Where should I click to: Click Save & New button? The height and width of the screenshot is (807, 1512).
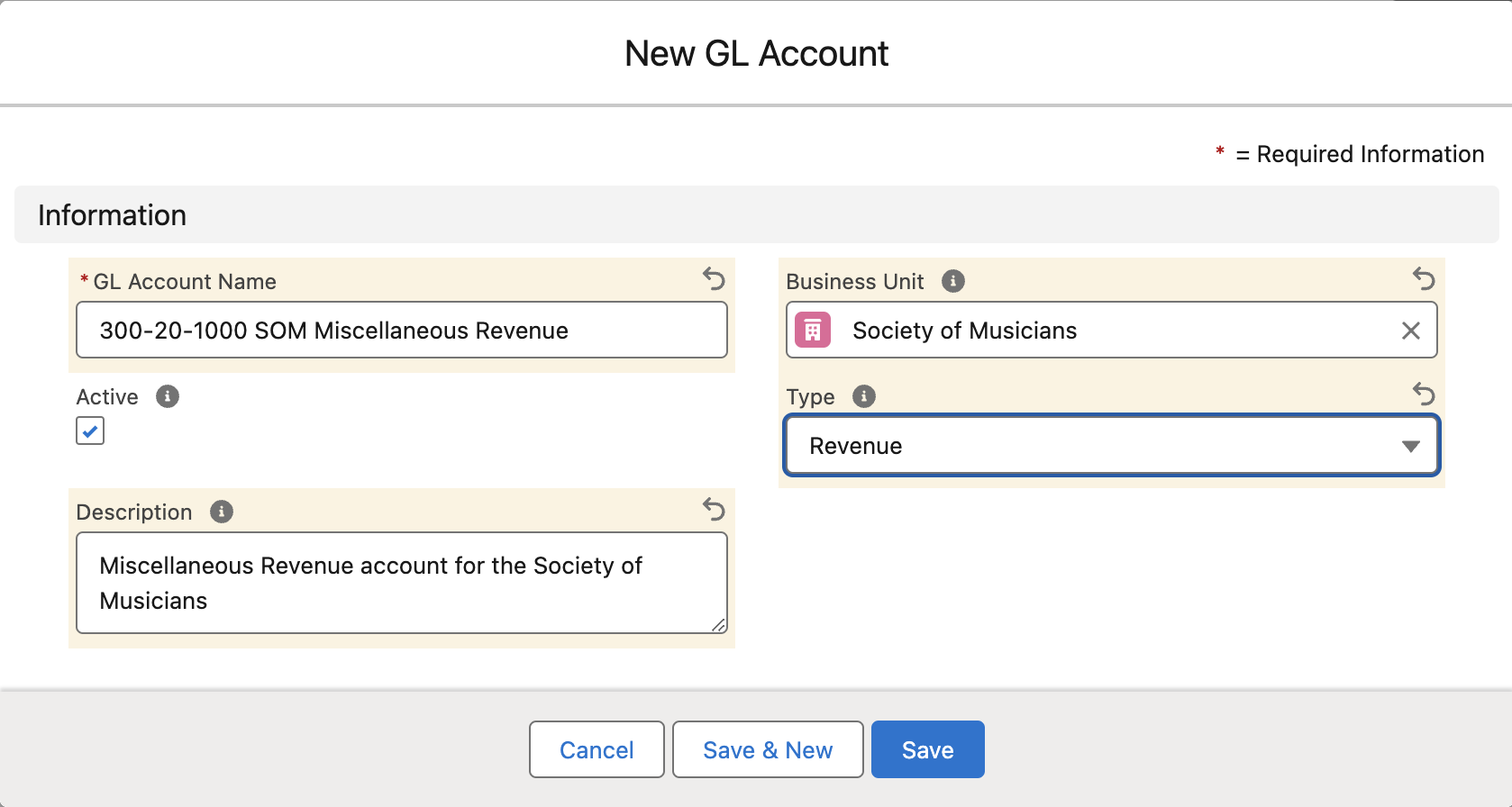point(768,749)
